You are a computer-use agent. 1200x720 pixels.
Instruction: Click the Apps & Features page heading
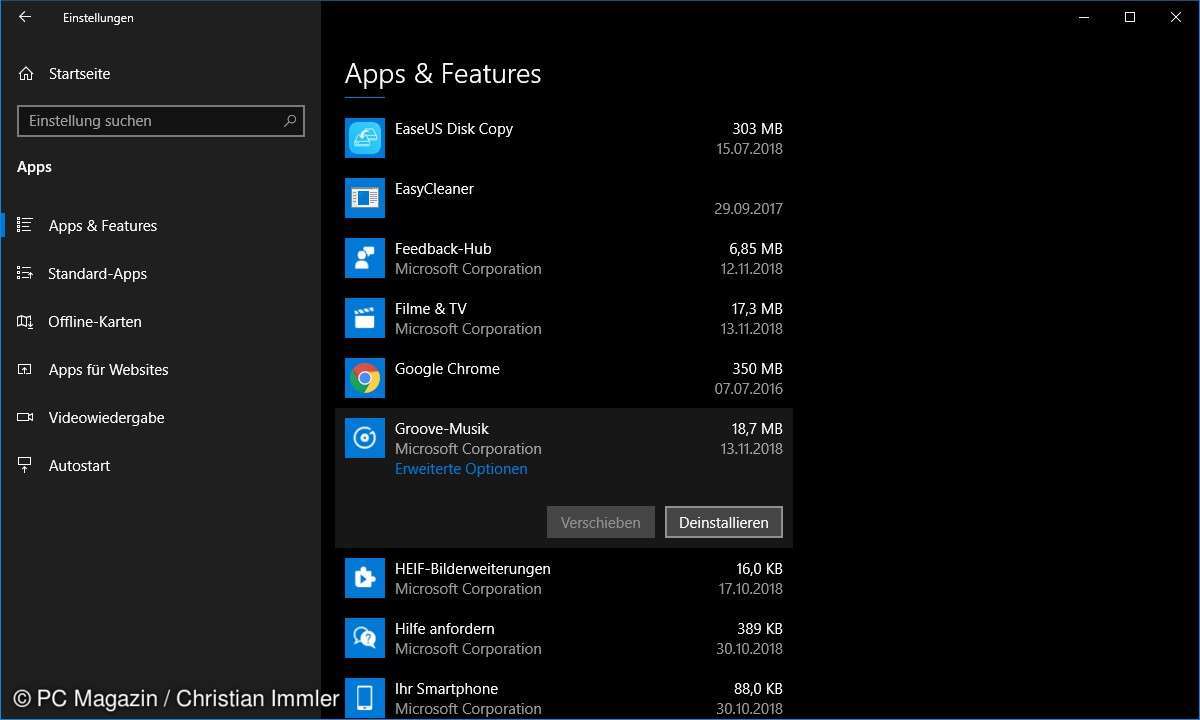(443, 74)
